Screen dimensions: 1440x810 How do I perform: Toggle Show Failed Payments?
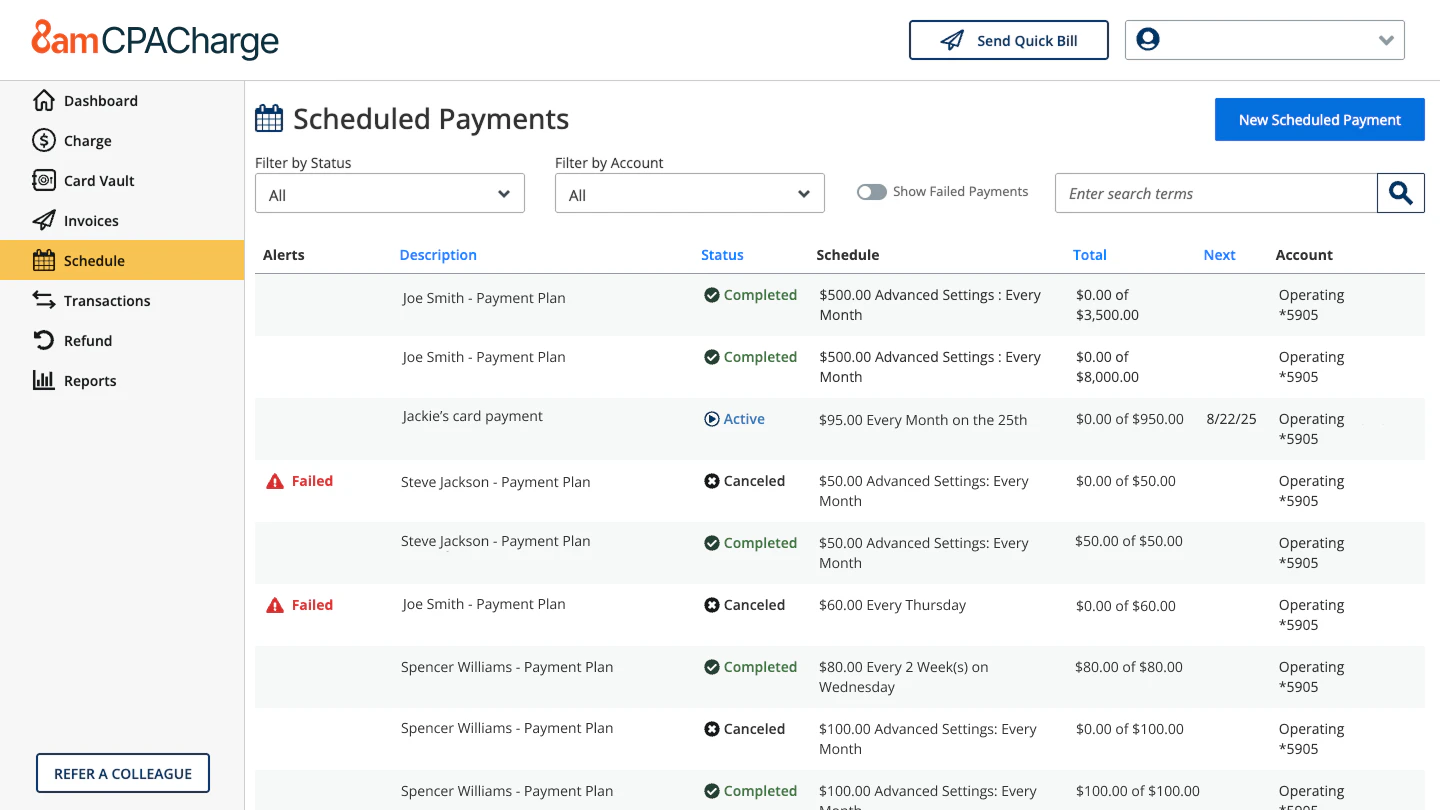(x=871, y=191)
